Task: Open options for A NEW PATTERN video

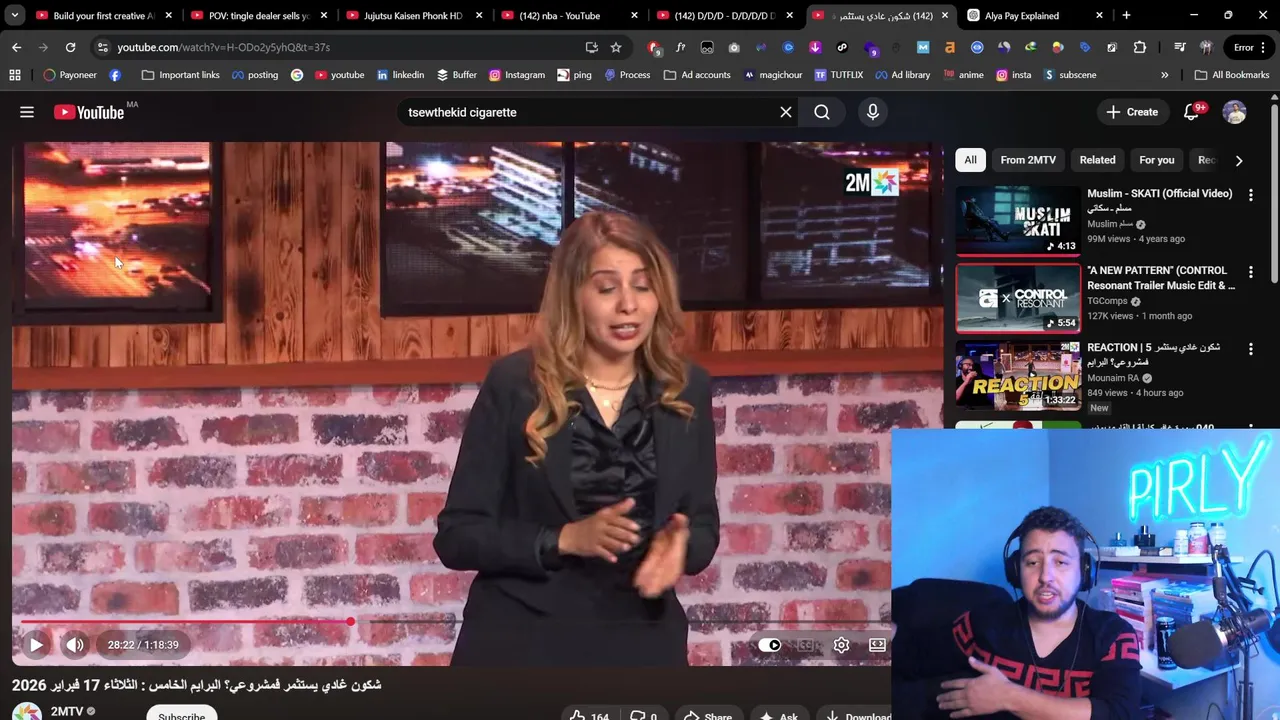Action: tap(1250, 272)
